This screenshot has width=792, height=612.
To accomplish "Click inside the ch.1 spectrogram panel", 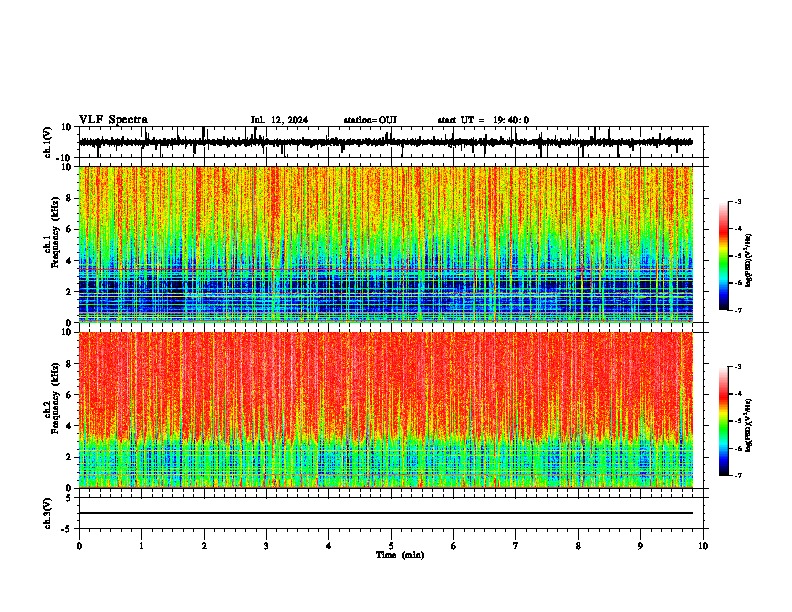I will pos(386,244).
